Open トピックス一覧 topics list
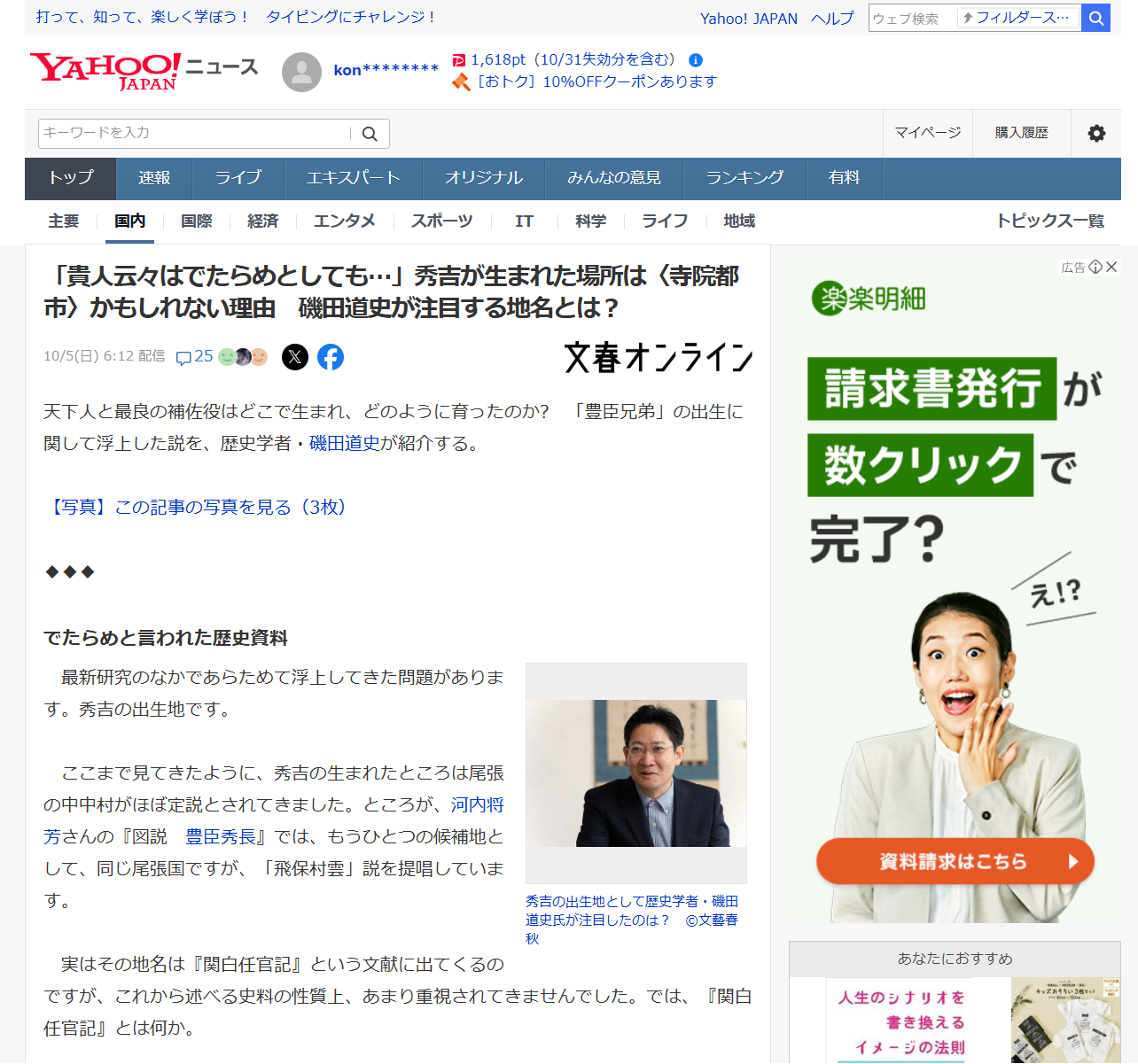Image resolution: width=1138 pixels, height=1064 pixels. point(1050,221)
